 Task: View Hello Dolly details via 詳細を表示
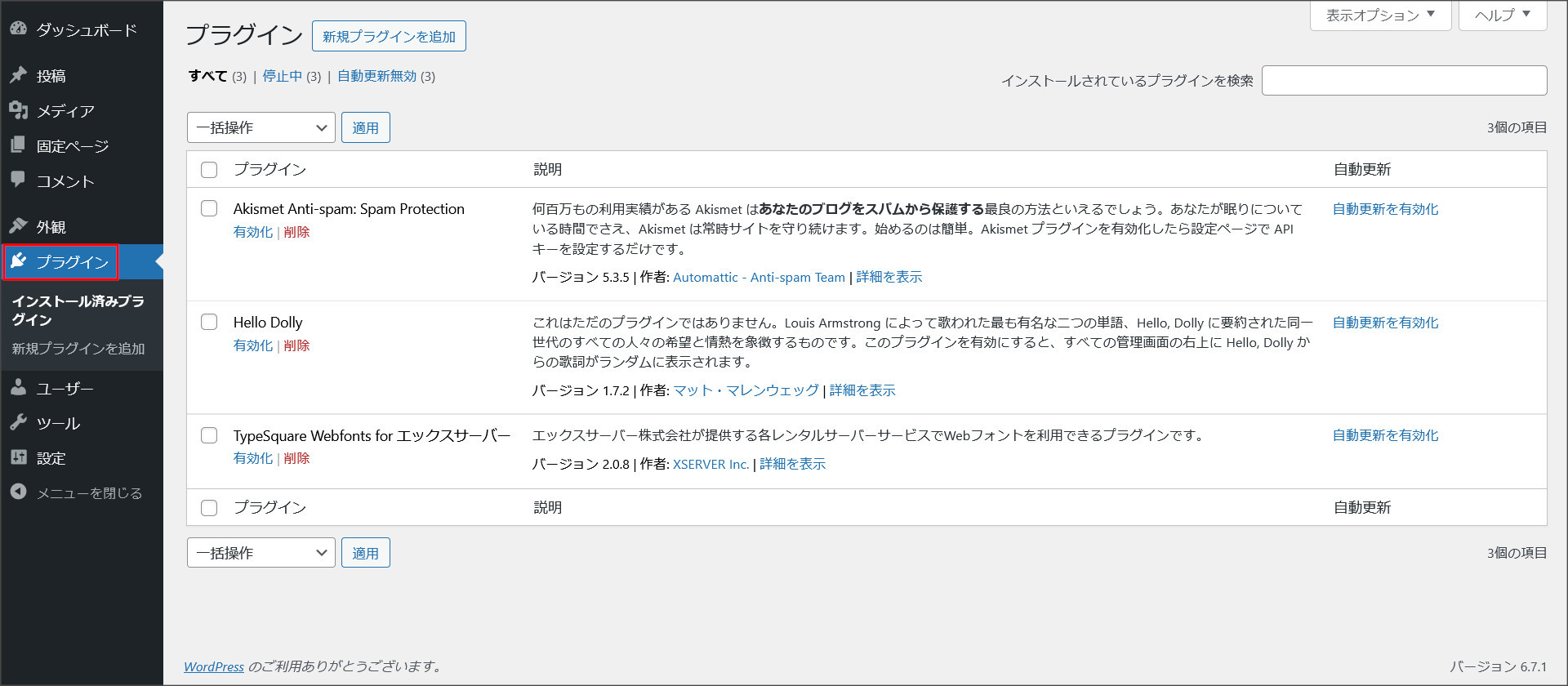click(862, 390)
